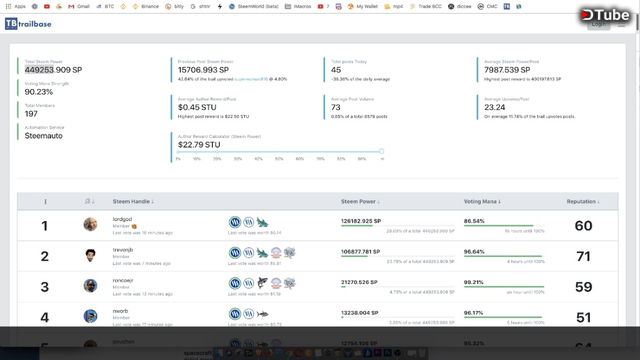Sort table by Steem Power column
The width and height of the screenshot is (640, 360).
[360, 202]
